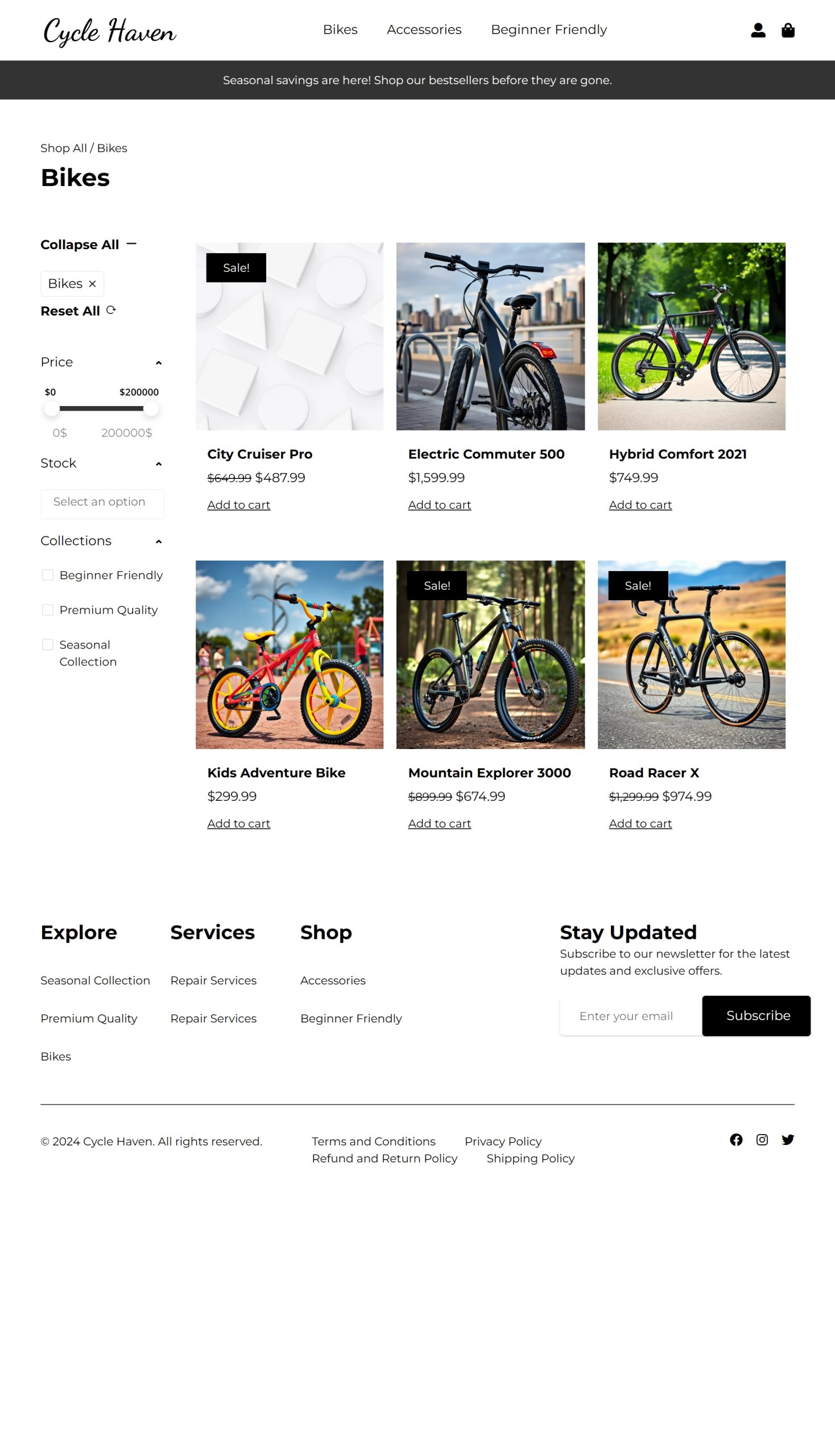Screen dimensions: 835x1456
Task: Remove the Bikes filter tag
Action: pyautogui.click(x=92, y=284)
